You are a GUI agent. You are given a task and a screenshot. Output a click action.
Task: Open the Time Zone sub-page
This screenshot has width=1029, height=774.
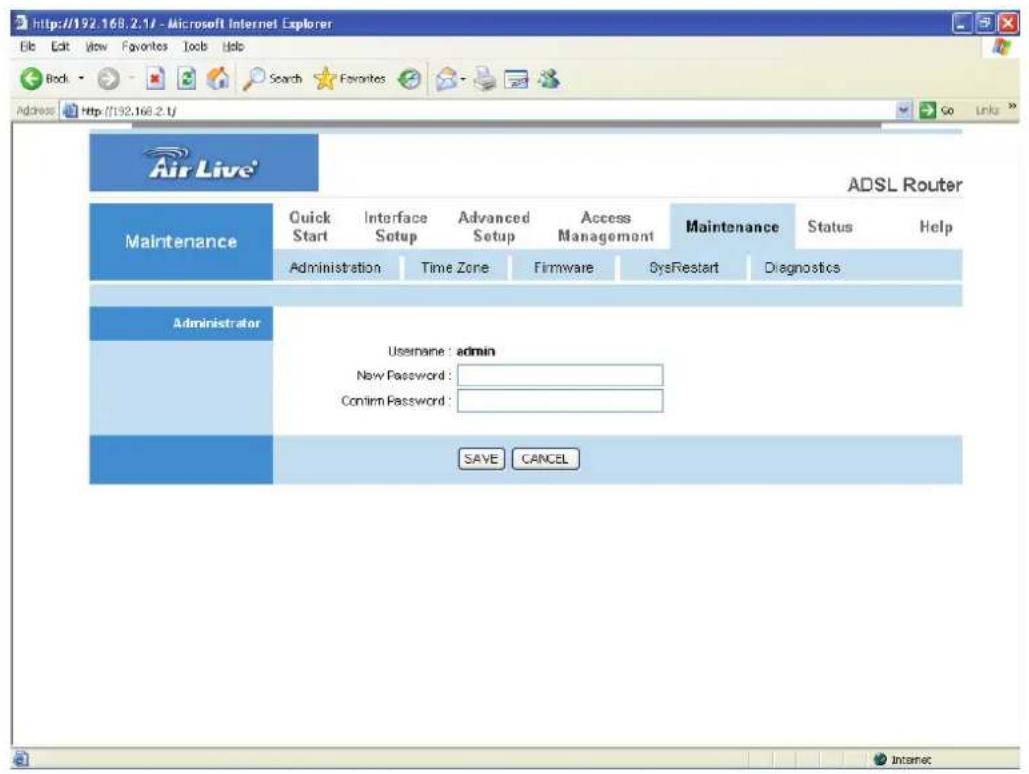coord(455,267)
